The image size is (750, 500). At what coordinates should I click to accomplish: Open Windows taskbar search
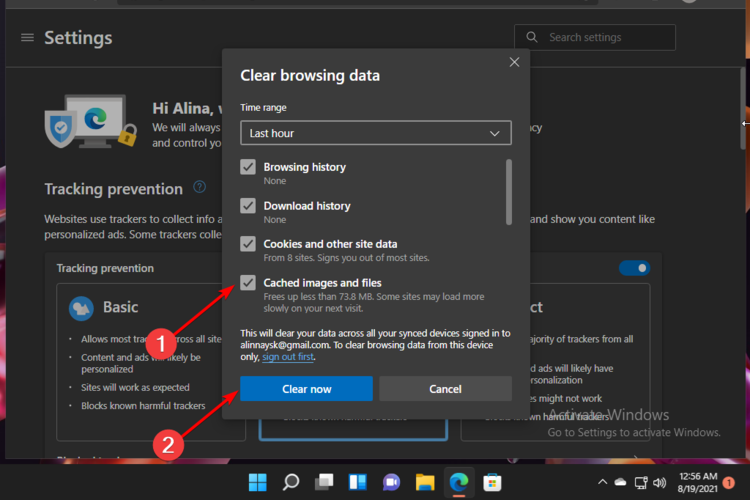(x=291, y=482)
